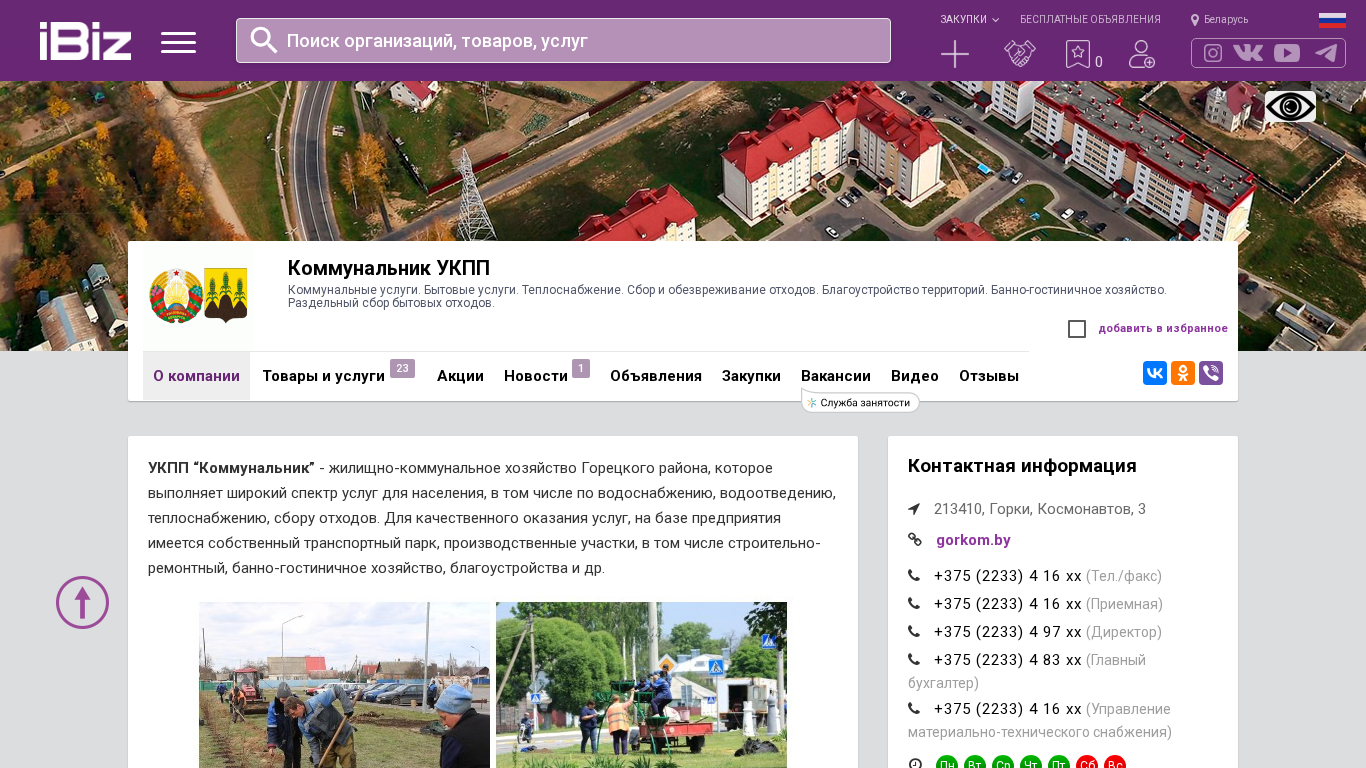Click the Коммунальник УКПП company title
Image resolution: width=1366 pixels, height=768 pixels.
389,268
